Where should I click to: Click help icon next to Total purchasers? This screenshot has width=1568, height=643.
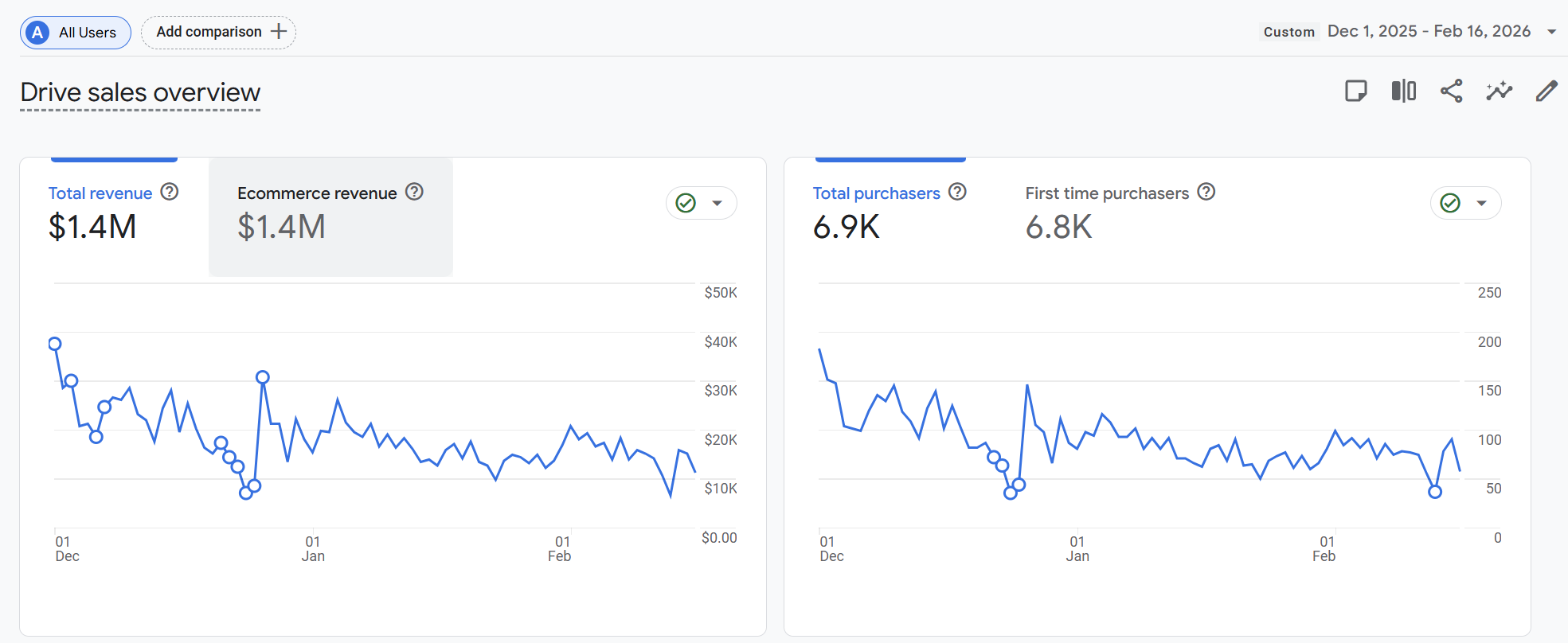[957, 192]
